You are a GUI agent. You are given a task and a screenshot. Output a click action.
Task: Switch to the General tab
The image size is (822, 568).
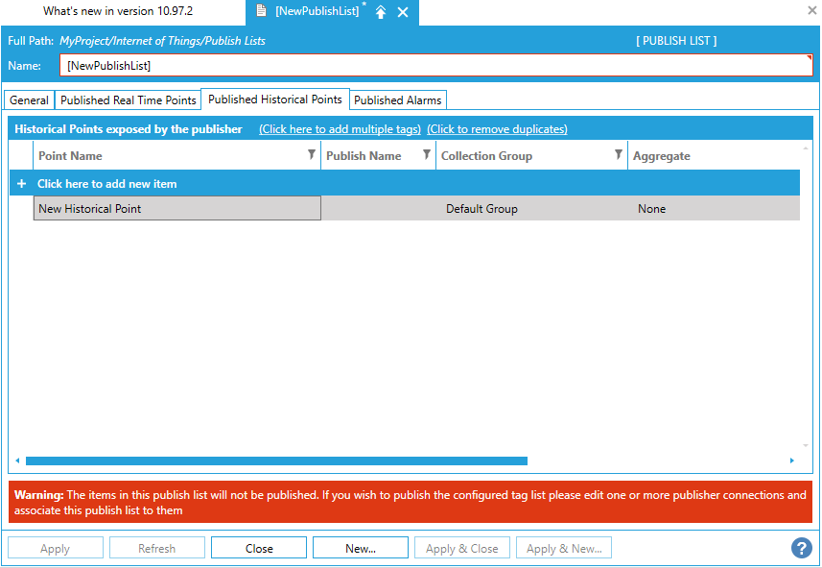click(29, 100)
